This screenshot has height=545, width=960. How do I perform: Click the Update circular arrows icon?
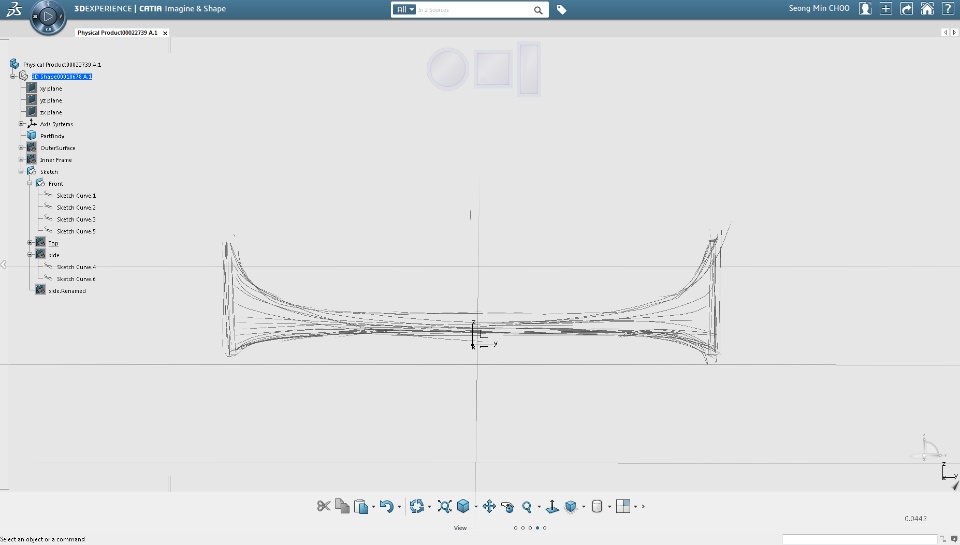[x=417, y=506]
